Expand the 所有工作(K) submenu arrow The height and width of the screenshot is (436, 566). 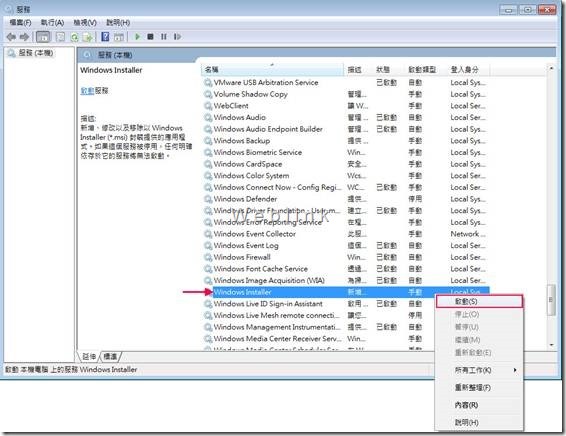point(515,370)
